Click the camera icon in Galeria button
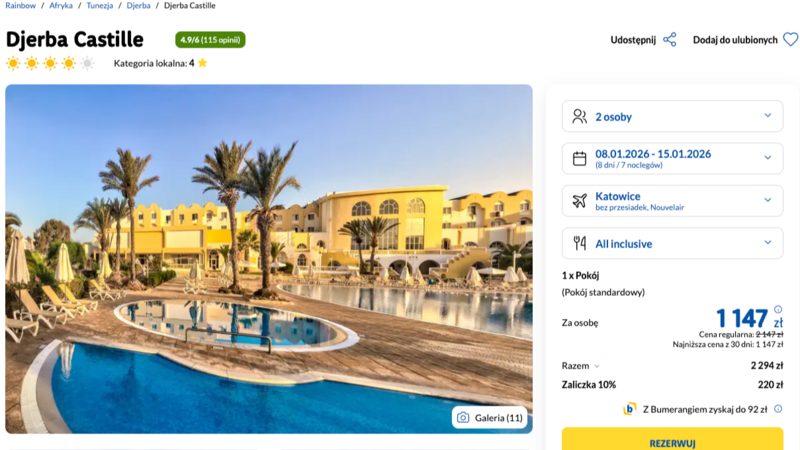 coord(463,418)
